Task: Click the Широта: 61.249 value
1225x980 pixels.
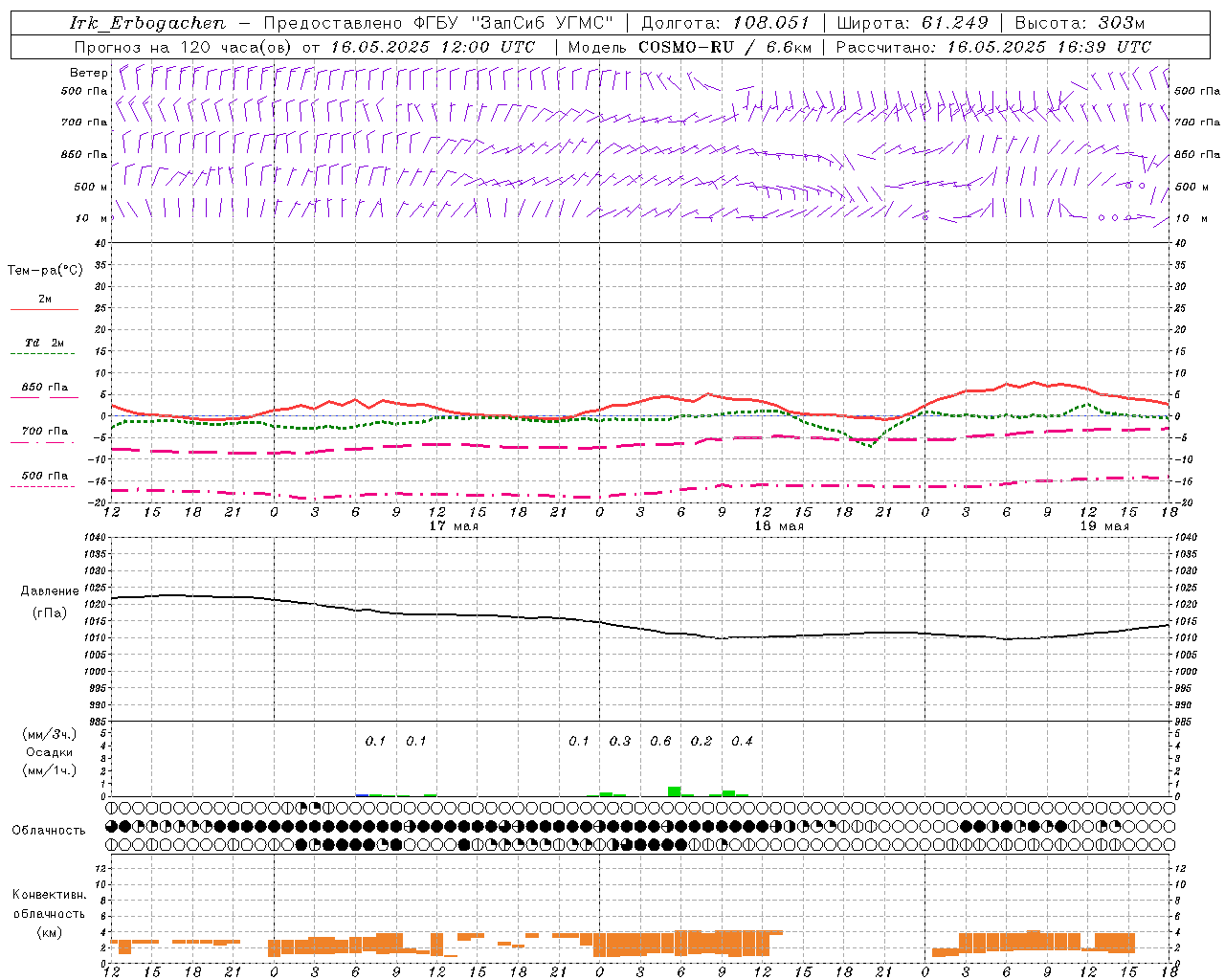Action: [x=912, y=23]
